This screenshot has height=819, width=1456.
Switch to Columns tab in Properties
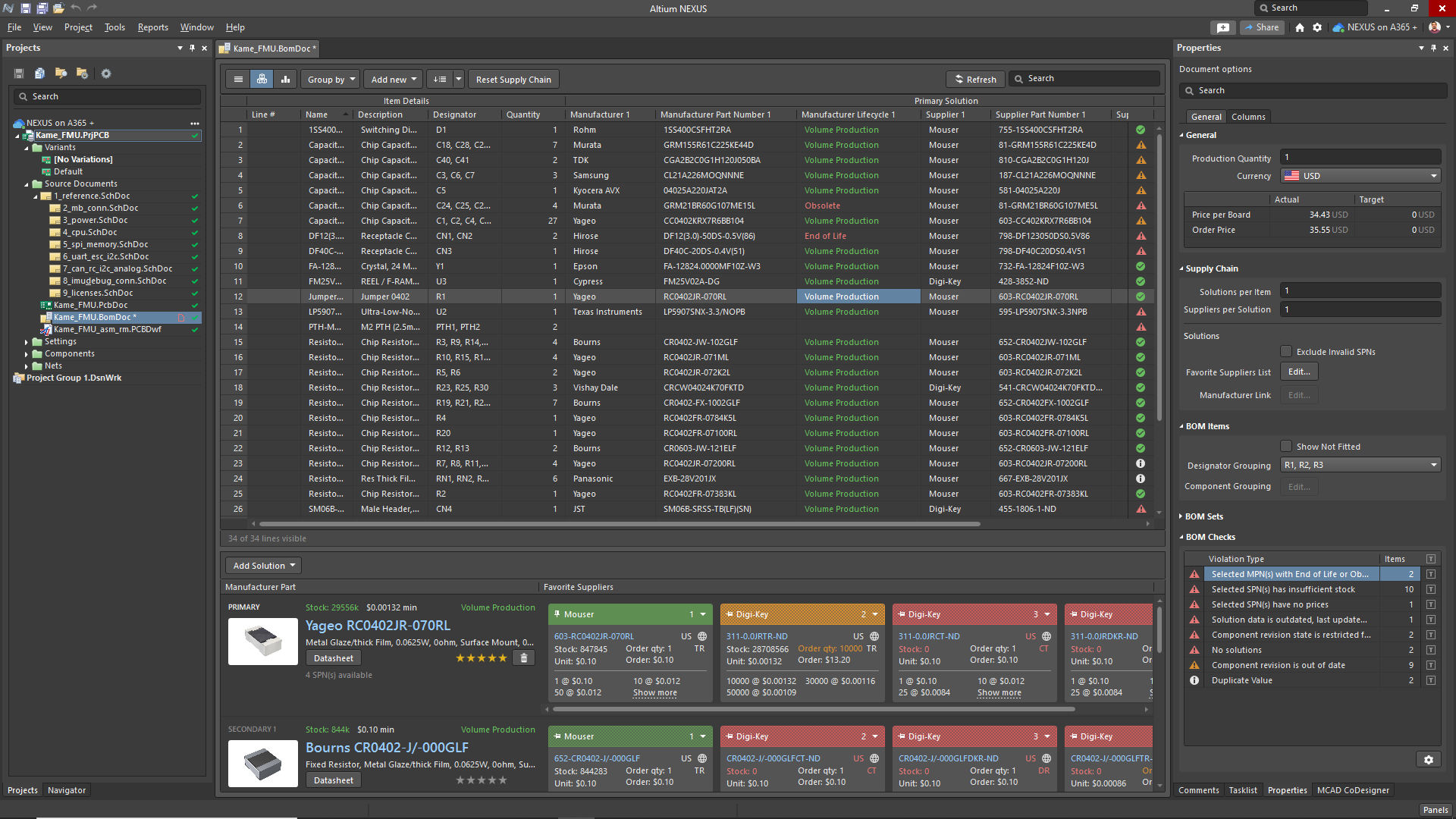tap(1248, 117)
